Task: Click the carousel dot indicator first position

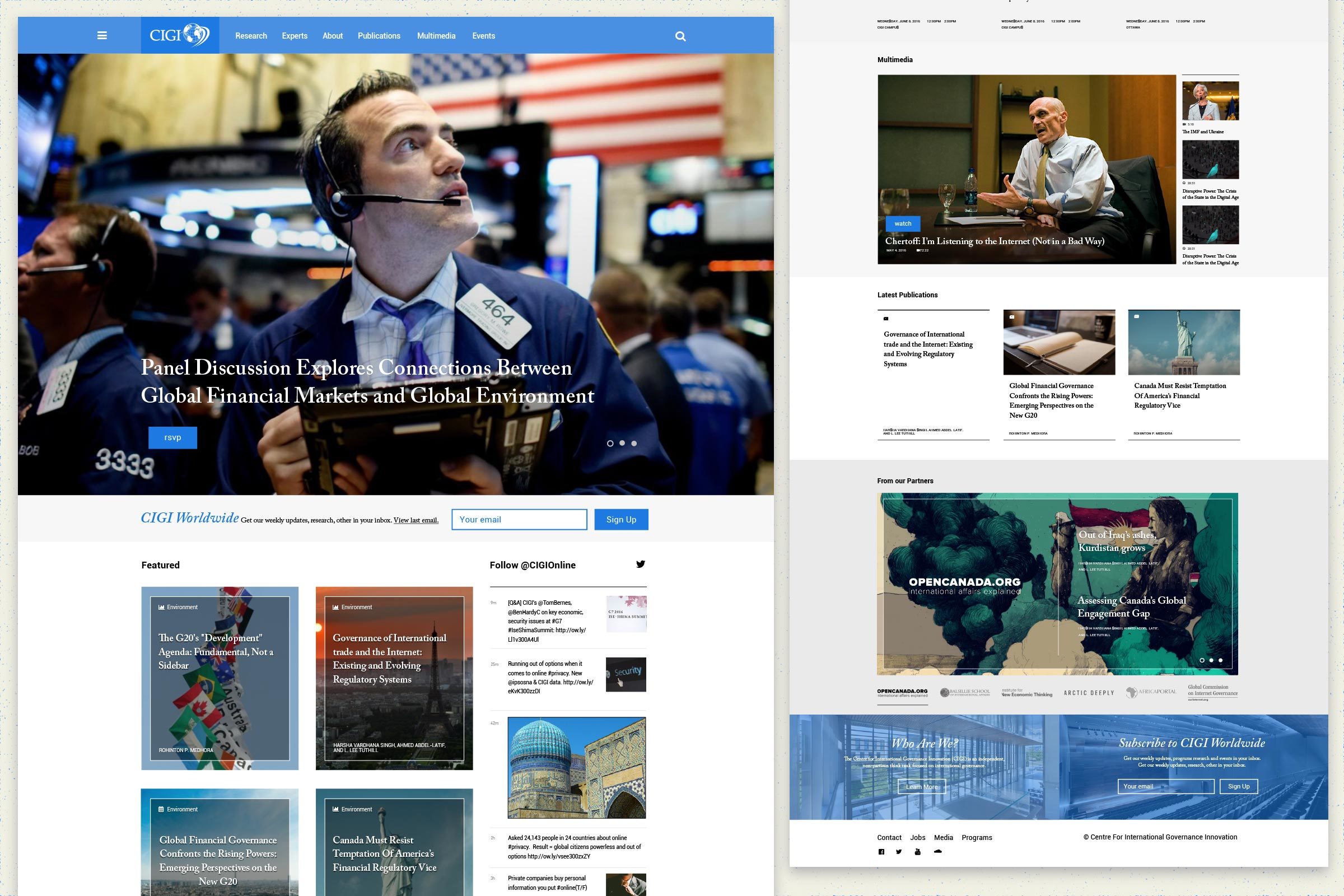Action: [609, 443]
